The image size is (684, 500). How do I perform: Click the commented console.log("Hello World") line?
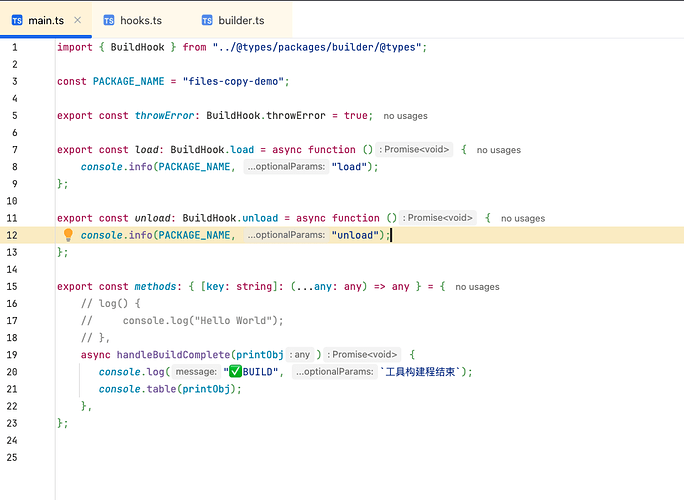[x=182, y=321]
